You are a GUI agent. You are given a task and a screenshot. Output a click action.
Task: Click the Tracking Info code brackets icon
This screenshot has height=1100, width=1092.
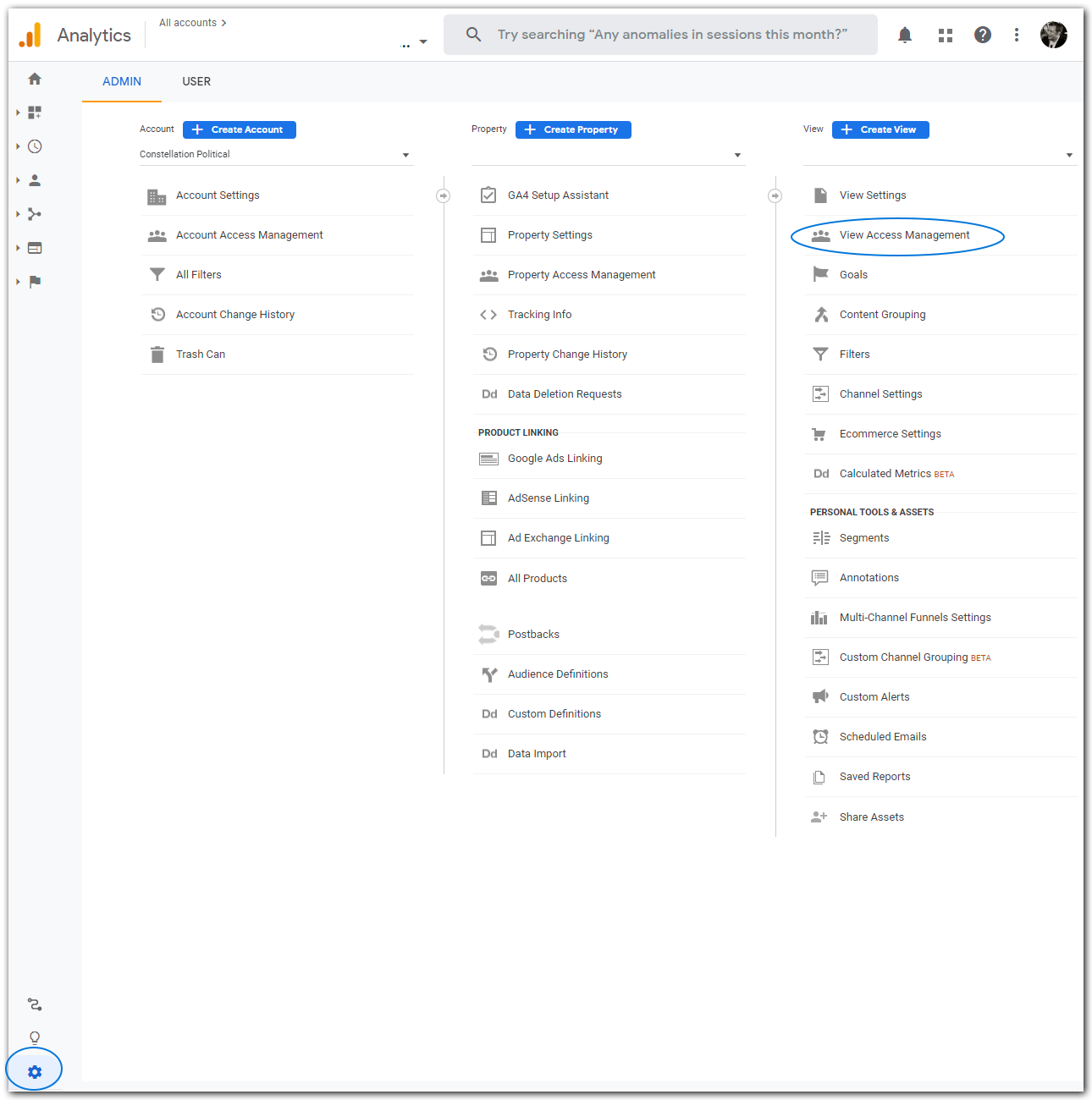point(488,315)
